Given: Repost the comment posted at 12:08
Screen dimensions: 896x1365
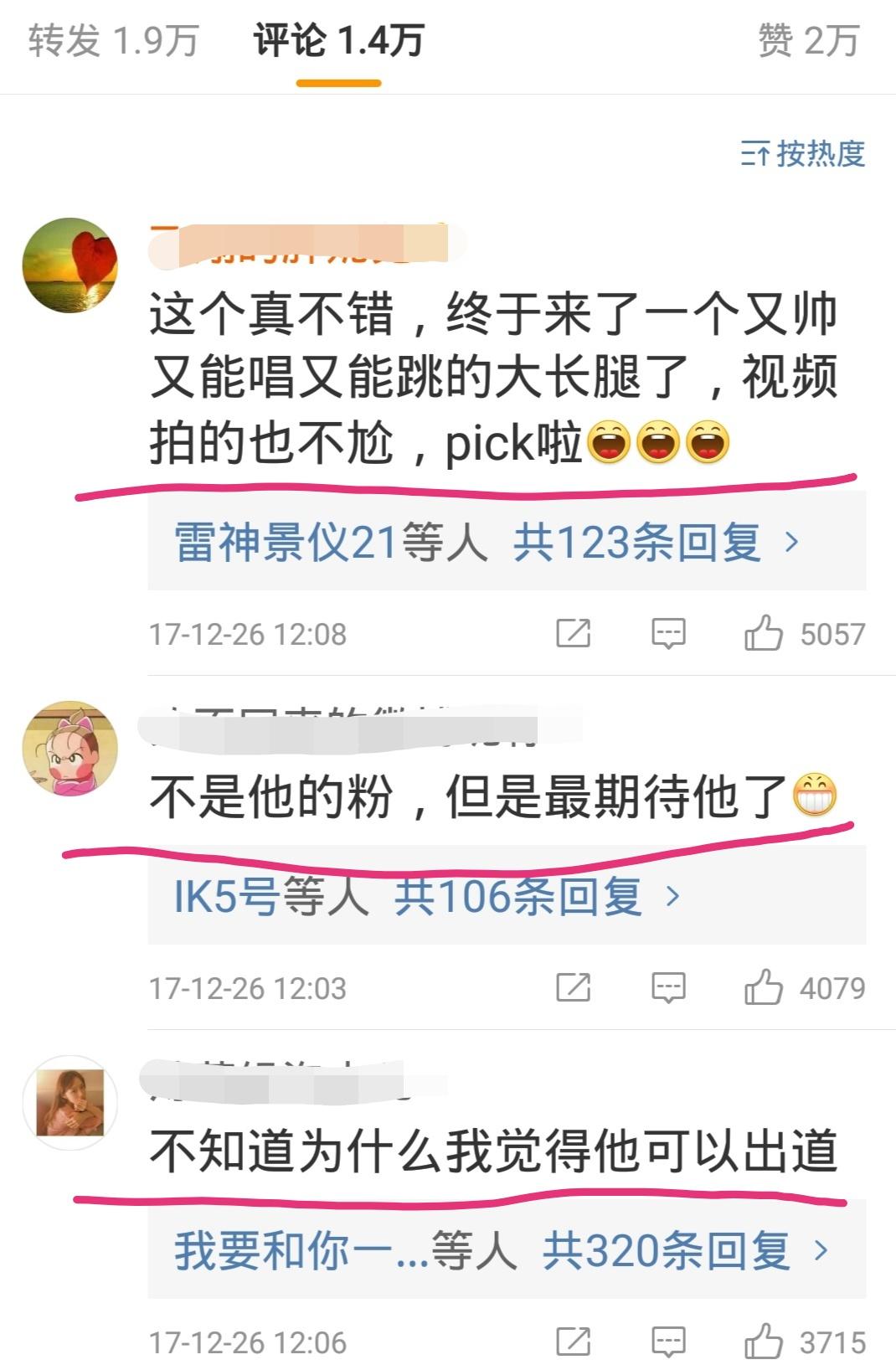Looking at the screenshot, I should [x=574, y=633].
